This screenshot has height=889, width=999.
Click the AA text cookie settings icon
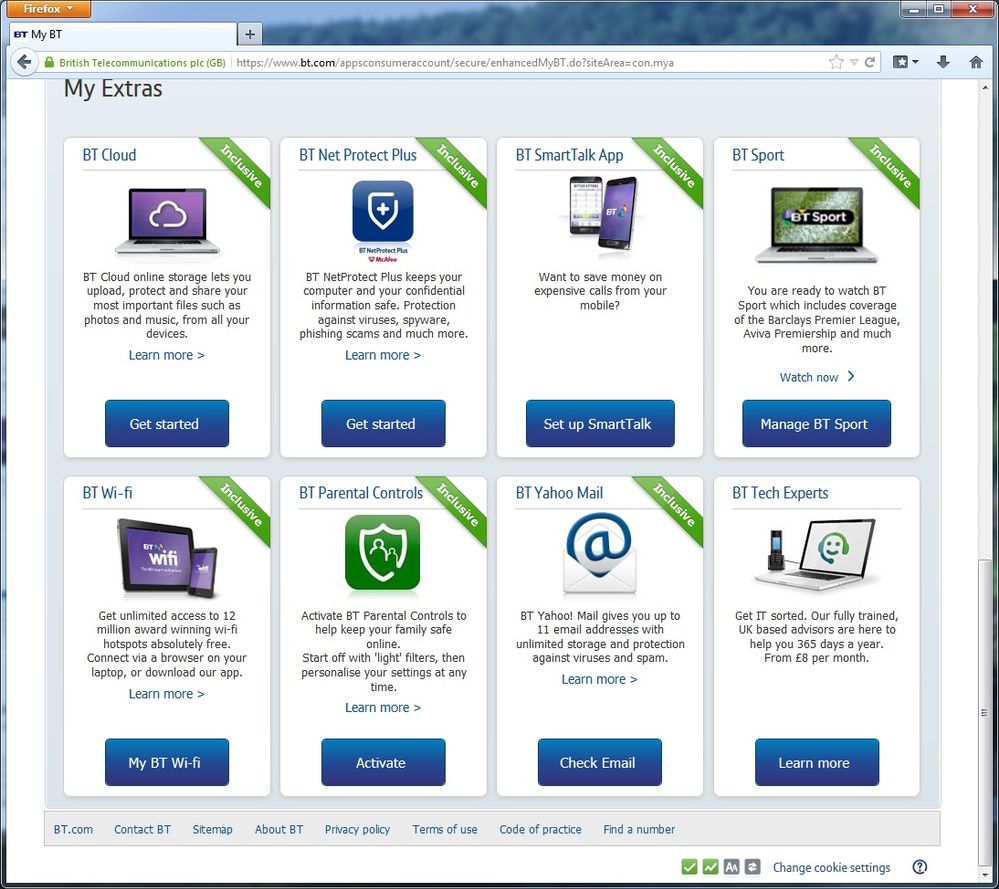pos(731,867)
